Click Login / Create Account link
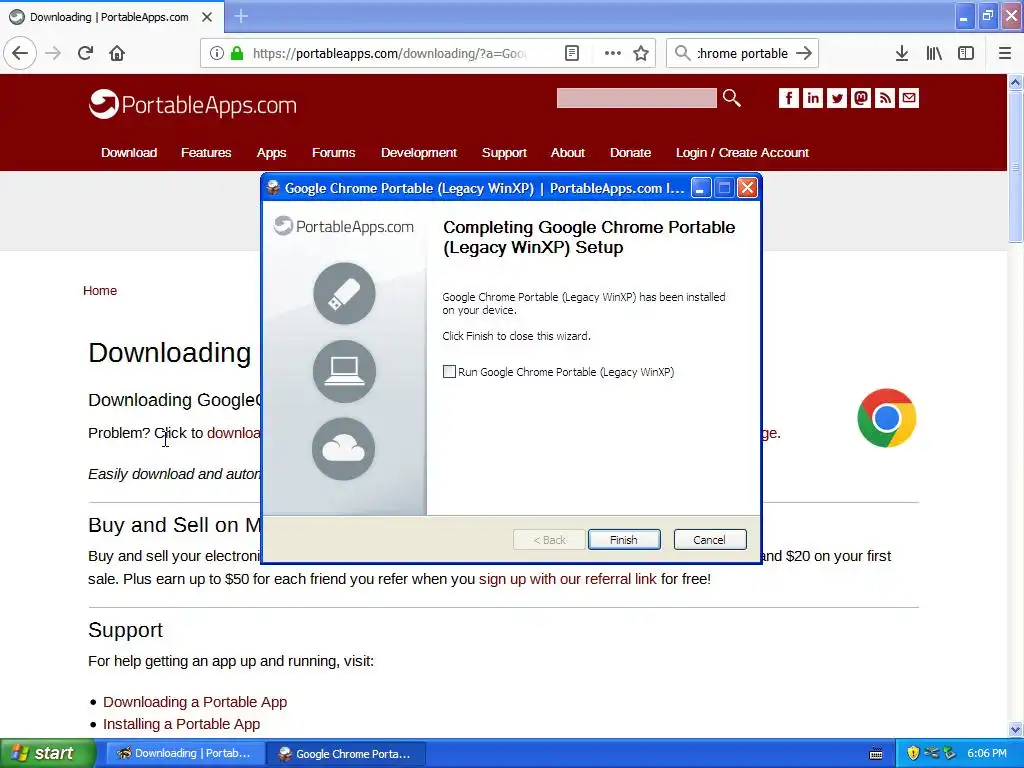 [742, 152]
